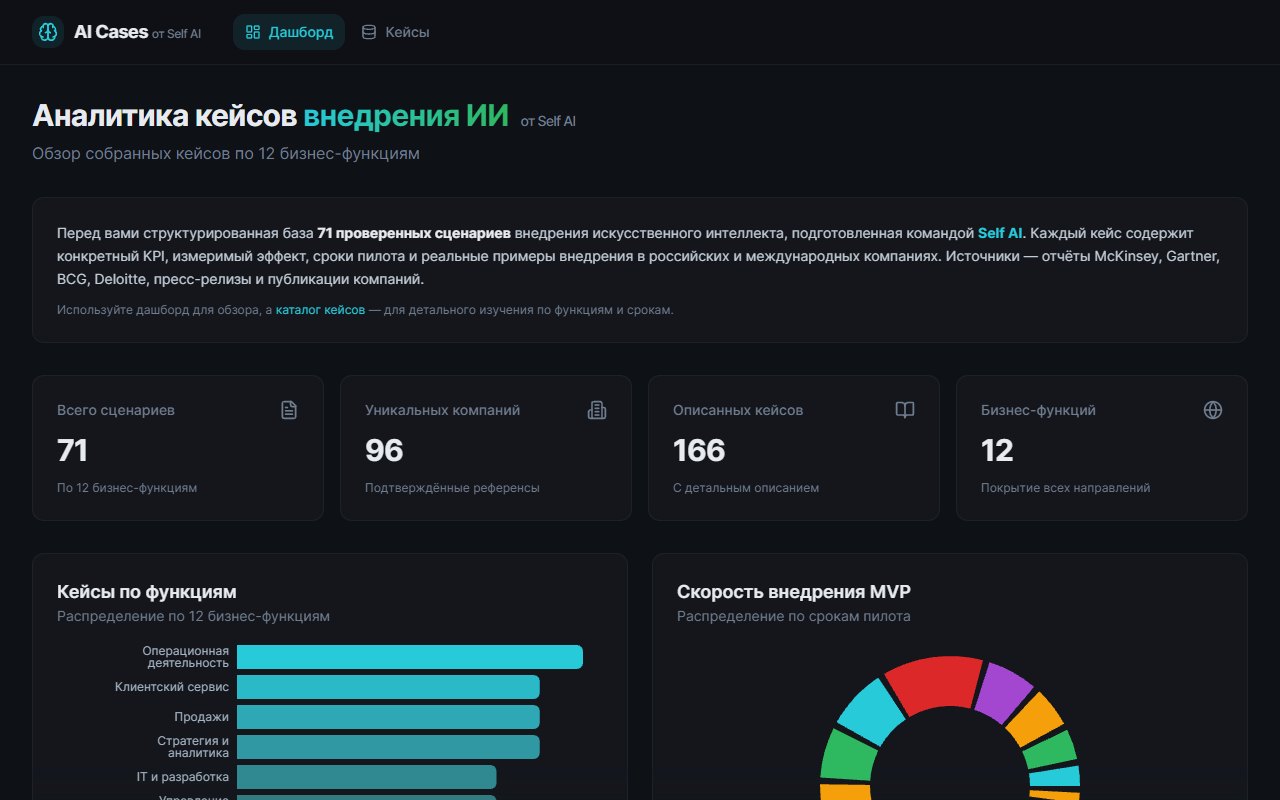Select the Описанных кейсов value 166
The height and width of the screenshot is (800, 1280).
[699, 451]
